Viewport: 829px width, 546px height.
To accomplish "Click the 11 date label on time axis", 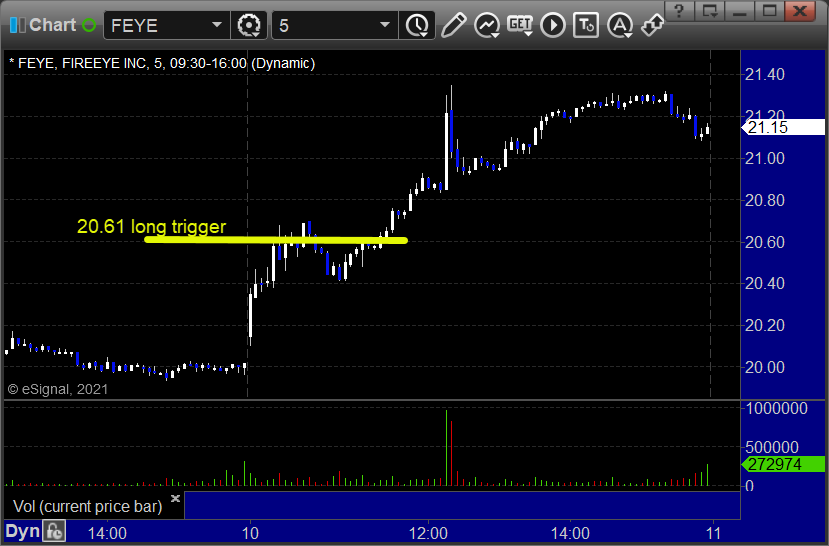I will pyautogui.click(x=714, y=533).
